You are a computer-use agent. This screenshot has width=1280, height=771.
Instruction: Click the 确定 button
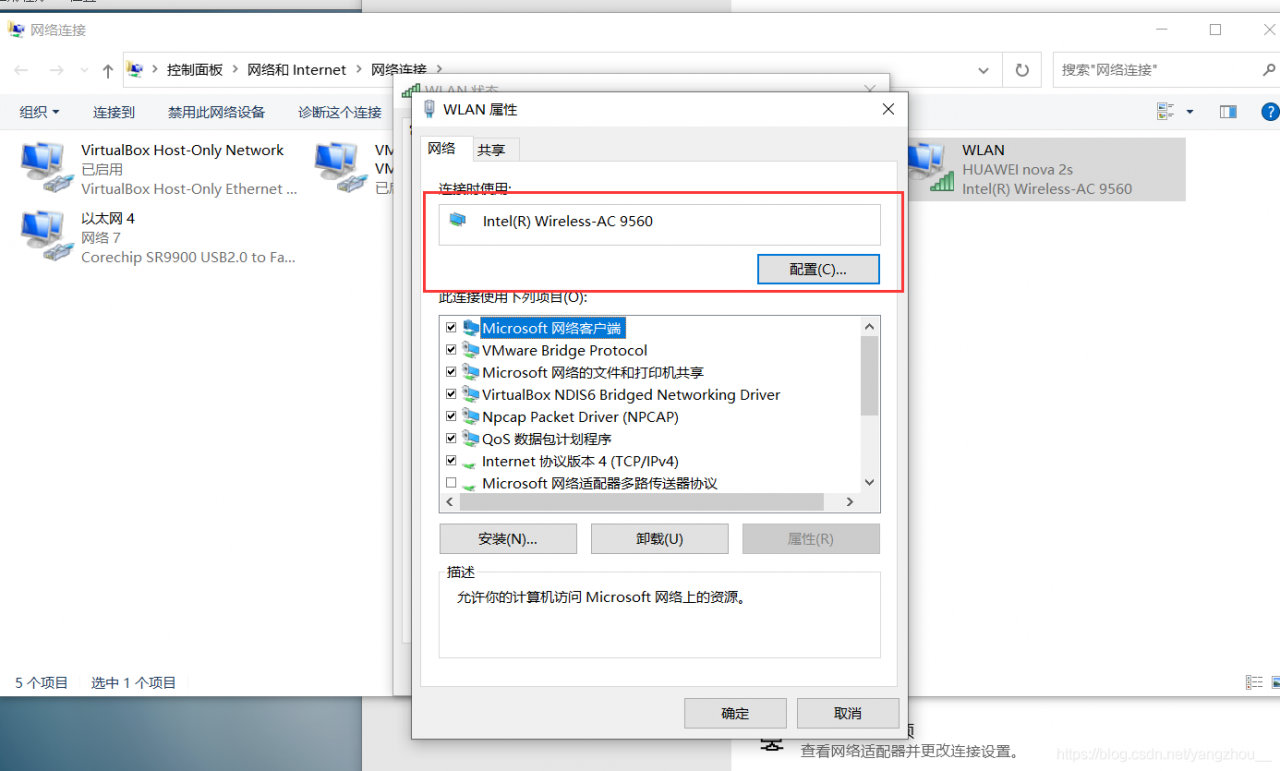click(735, 713)
